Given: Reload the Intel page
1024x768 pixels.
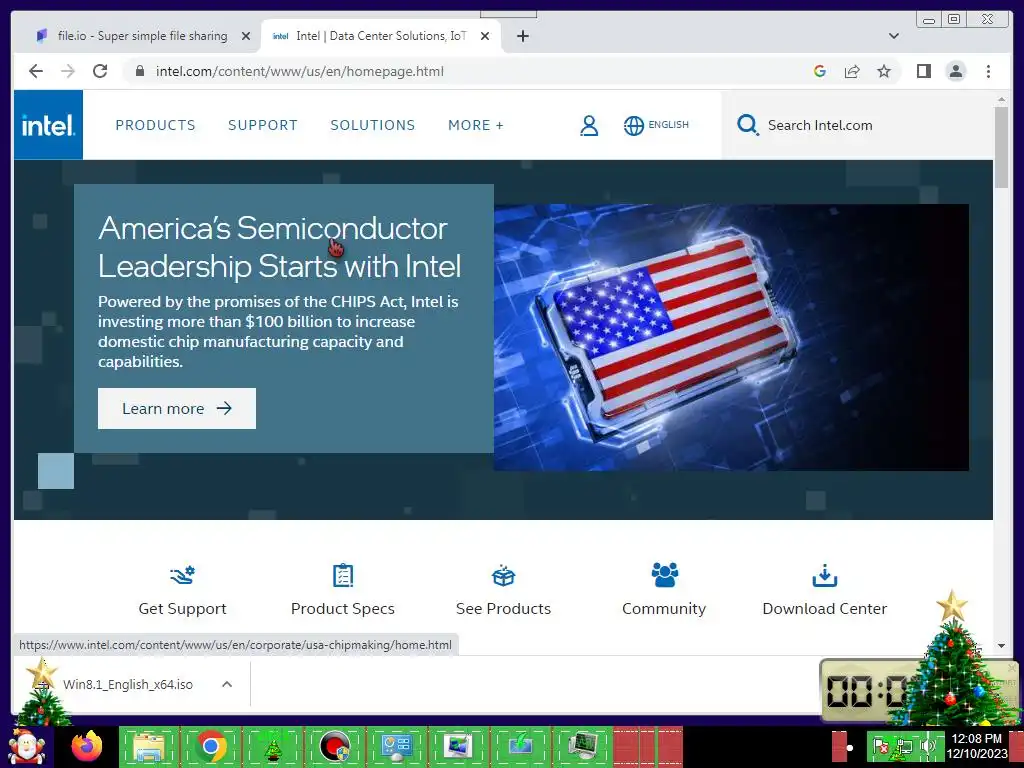Looking at the screenshot, I should [100, 71].
